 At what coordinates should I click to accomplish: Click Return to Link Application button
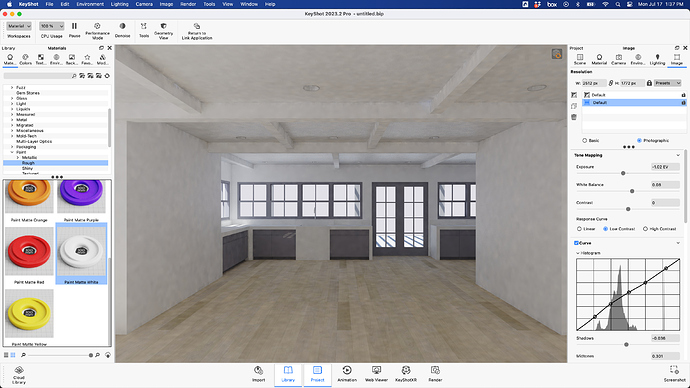click(x=197, y=31)
